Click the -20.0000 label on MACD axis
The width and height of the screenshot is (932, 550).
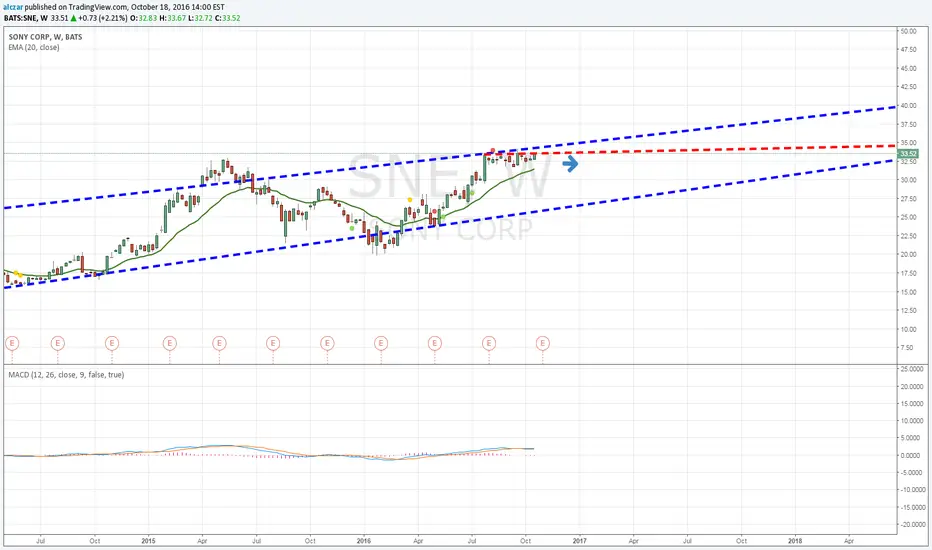911,524
